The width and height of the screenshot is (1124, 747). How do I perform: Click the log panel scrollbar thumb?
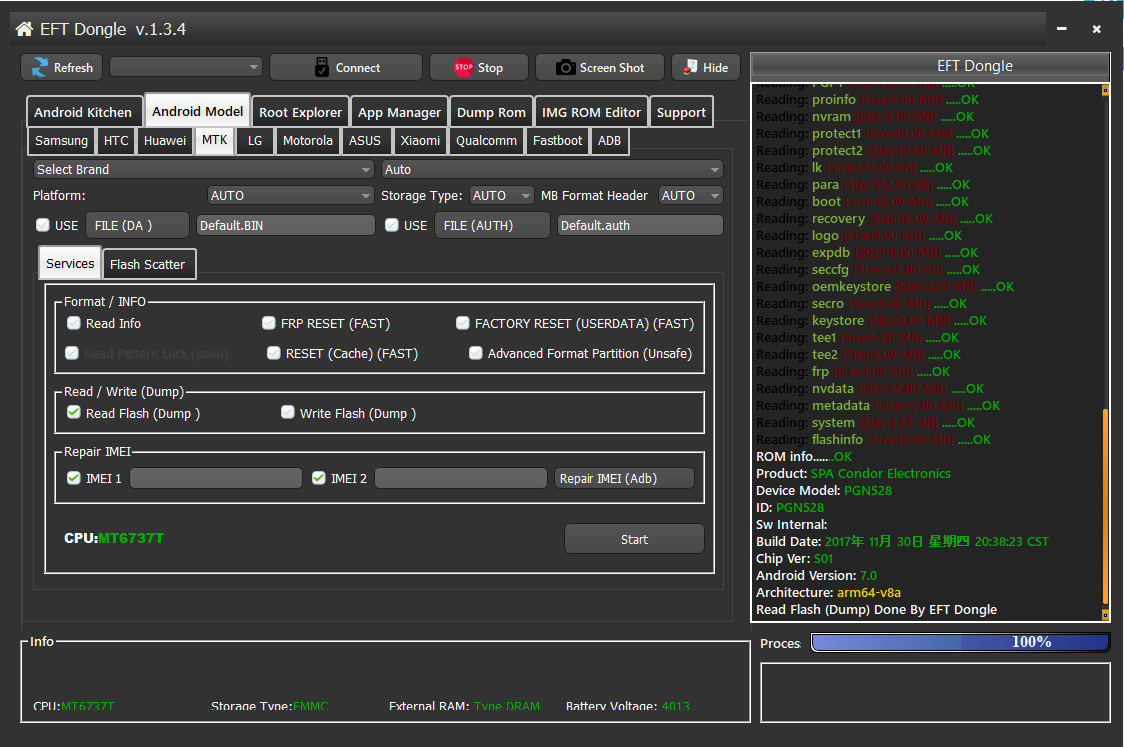pos(1105,507)
